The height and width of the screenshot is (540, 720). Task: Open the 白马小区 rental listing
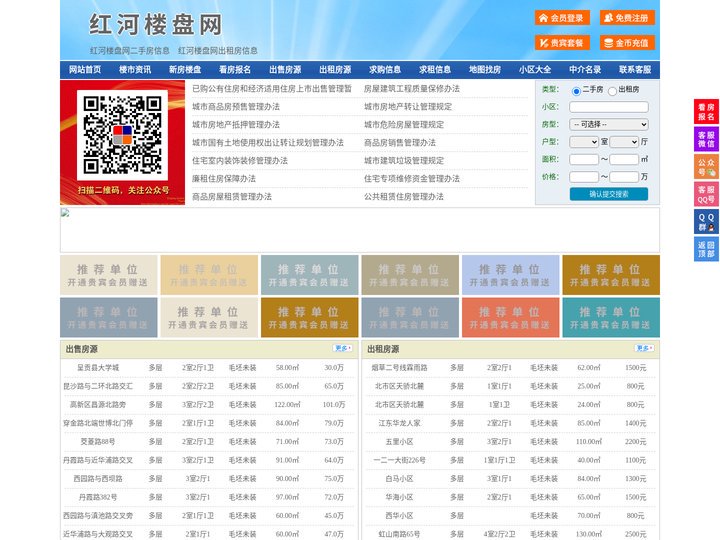[x=399, y=479]
